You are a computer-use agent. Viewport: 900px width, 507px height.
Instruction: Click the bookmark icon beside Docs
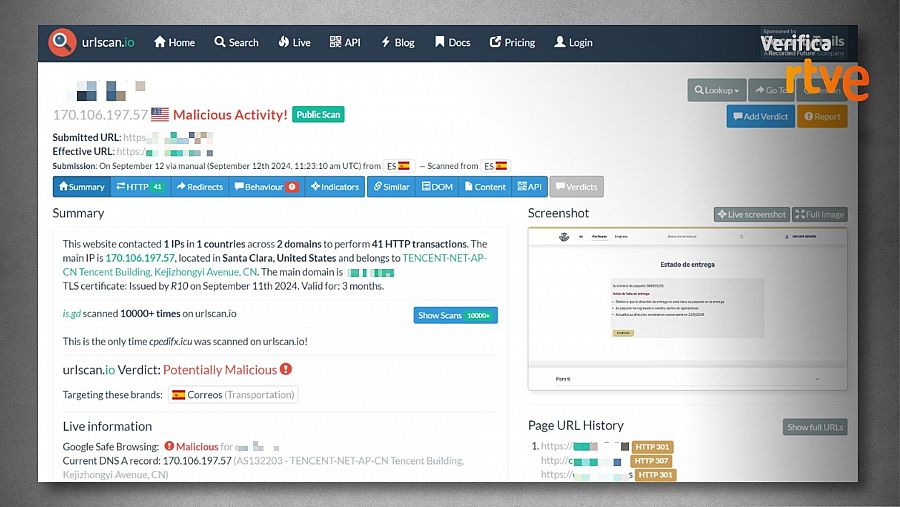(440, 42)
